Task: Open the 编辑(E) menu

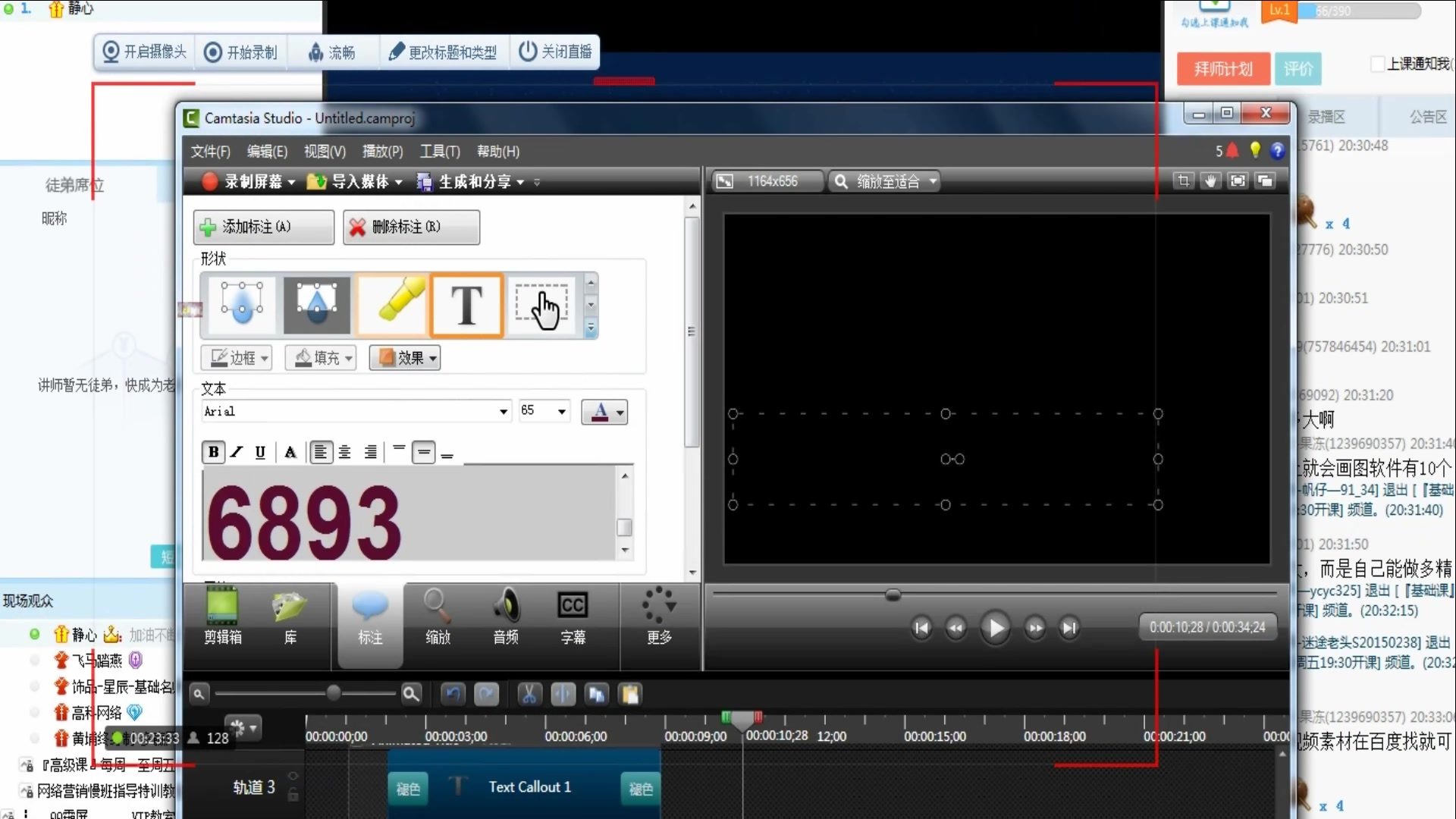Action: click(267, 152)
